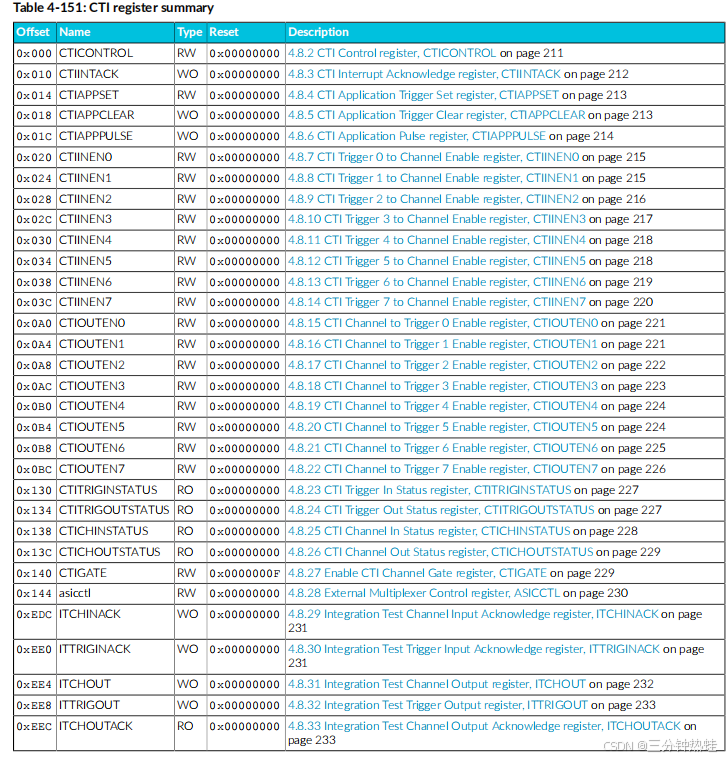Open CTI Trigger Out Status register link
This screenshot has height=759, width=728.
[441, 510]
